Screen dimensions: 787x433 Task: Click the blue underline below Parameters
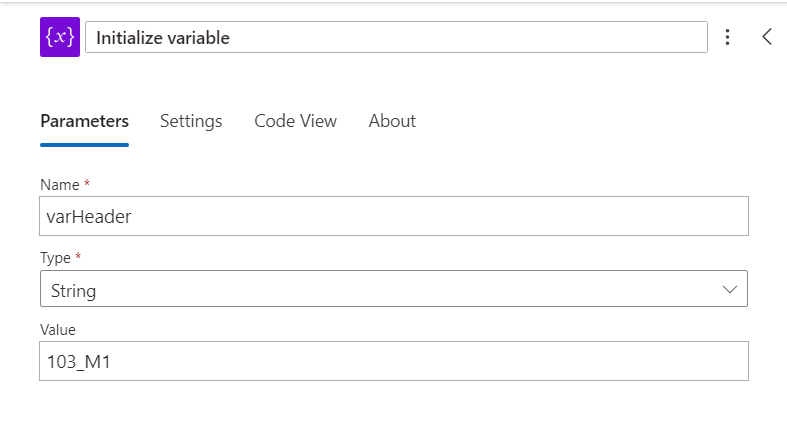[84, 145]
